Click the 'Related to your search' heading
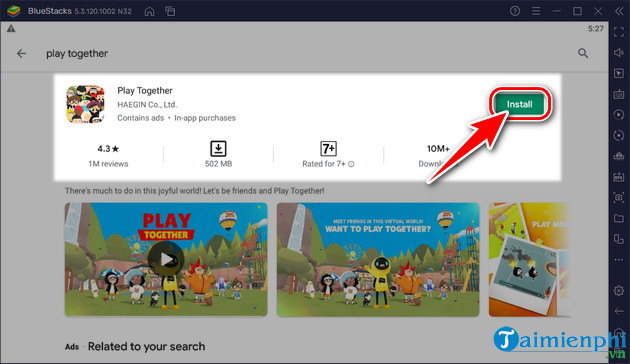Screen dimensions: 630x364 coord(146,346)
